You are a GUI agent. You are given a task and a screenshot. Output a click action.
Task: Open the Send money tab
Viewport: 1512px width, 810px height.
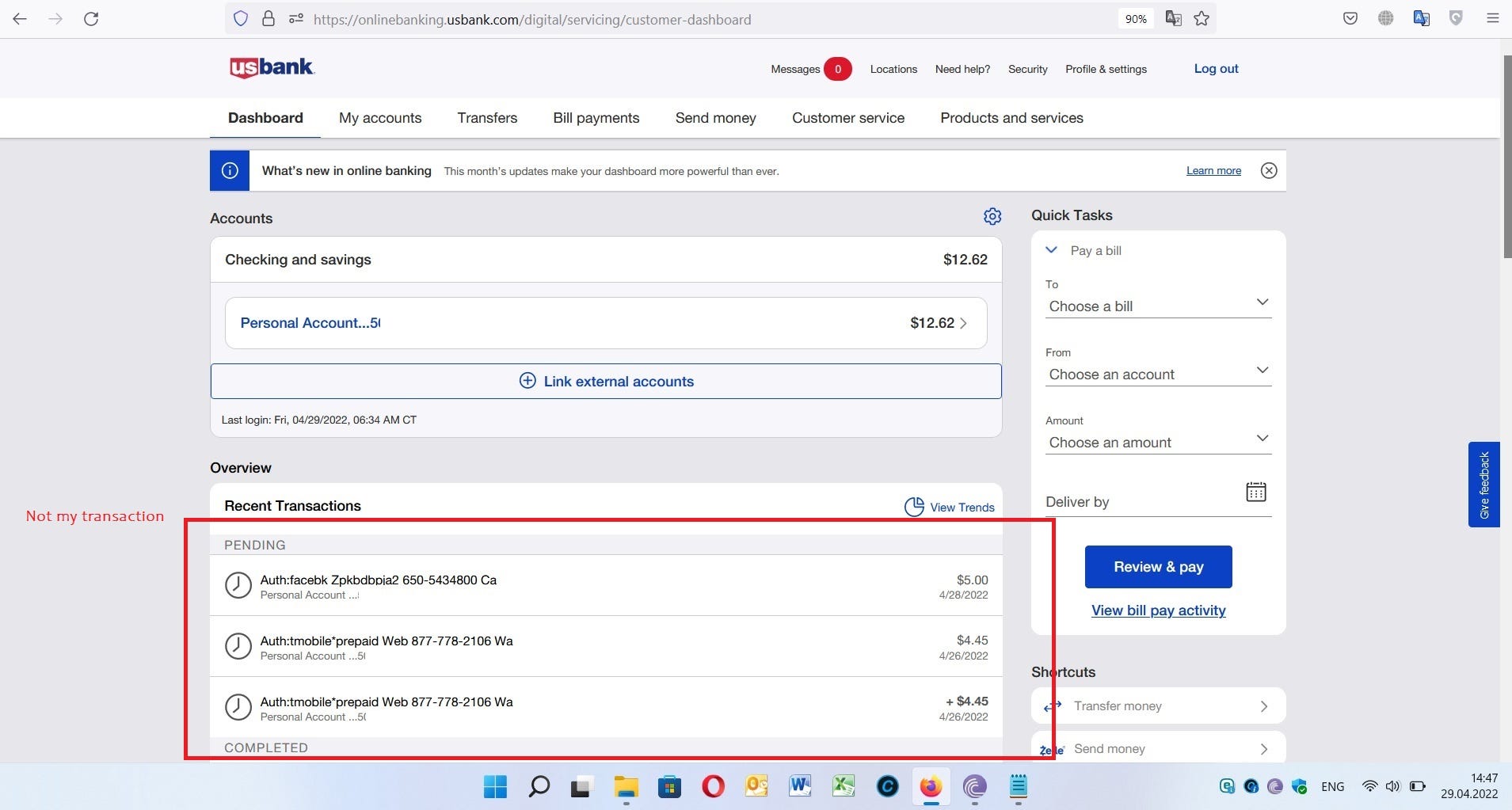716,118
